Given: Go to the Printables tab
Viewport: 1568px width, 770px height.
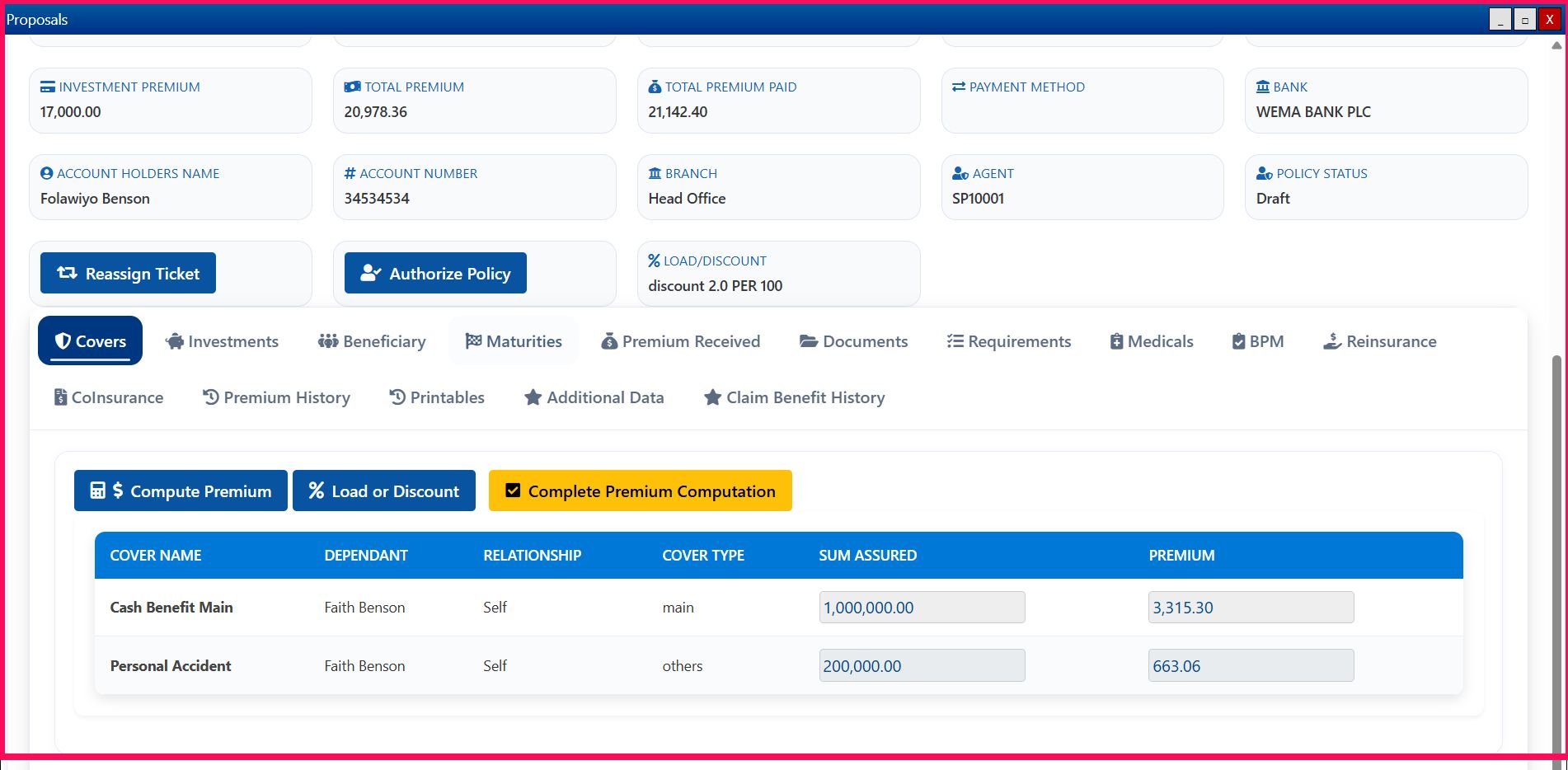Looking at the screenshot, I should click(x=437, y=397).
